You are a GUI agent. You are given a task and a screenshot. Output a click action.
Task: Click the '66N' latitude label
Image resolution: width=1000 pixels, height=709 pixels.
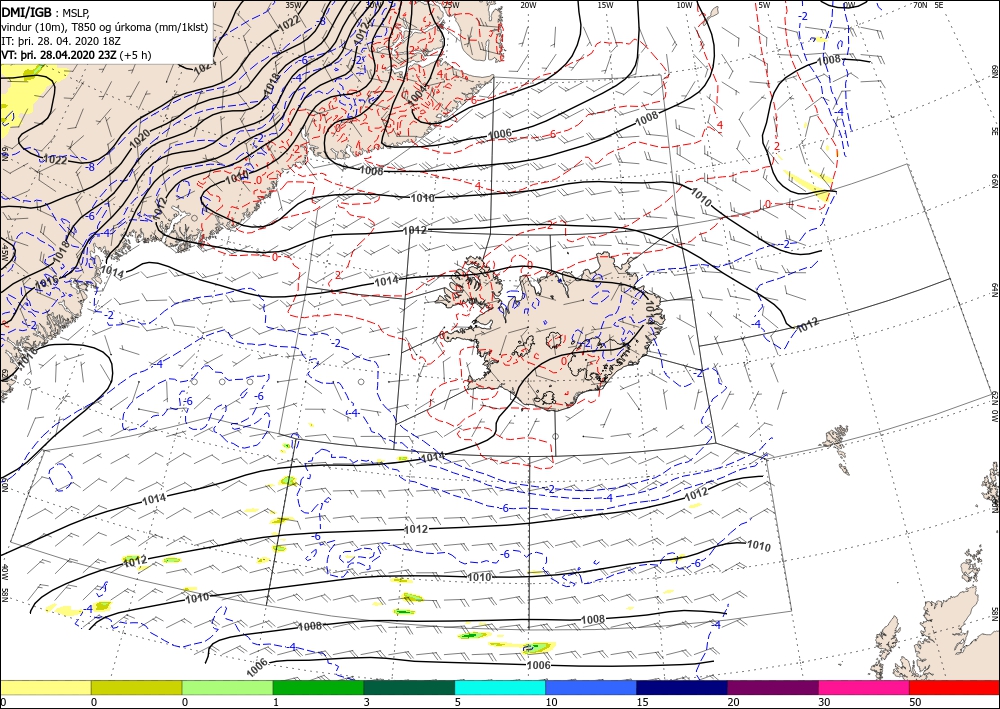[x=994, y=181]
